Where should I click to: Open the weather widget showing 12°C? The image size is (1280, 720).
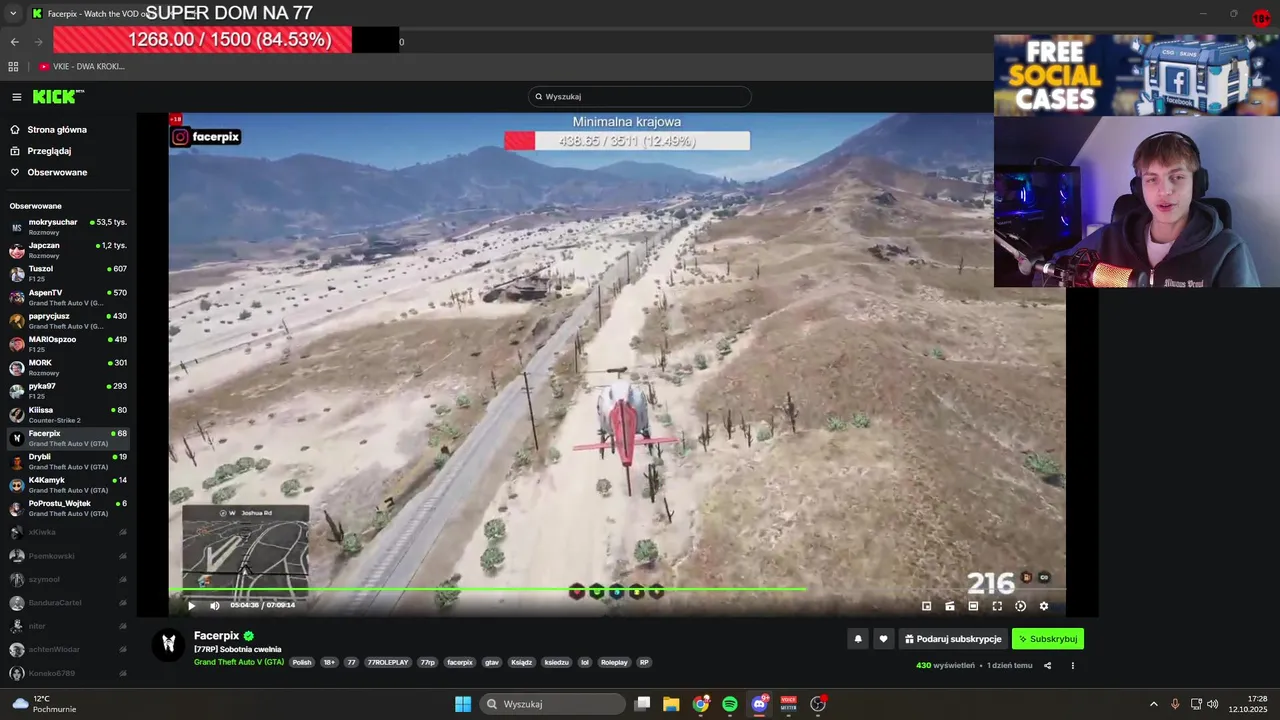pos(44,704)
